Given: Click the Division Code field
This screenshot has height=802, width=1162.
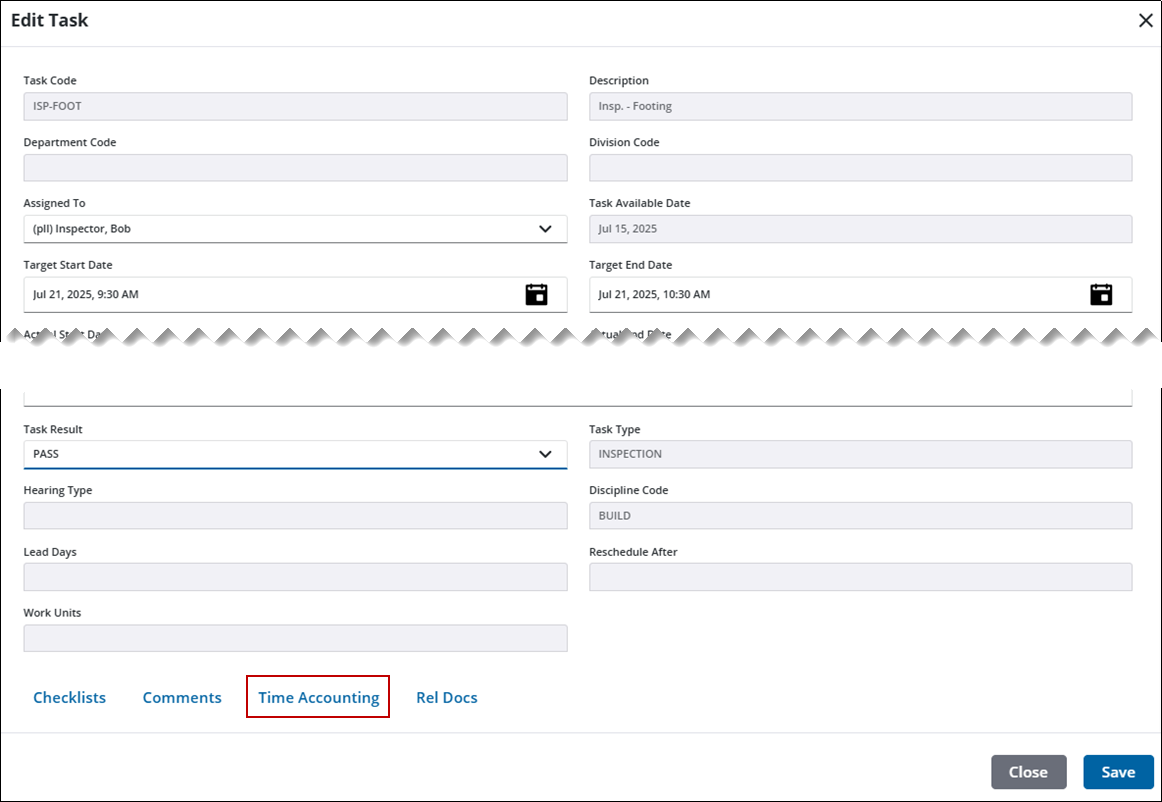Looking at the screenshot, I should pyautogui.click(x=860, y=168).
